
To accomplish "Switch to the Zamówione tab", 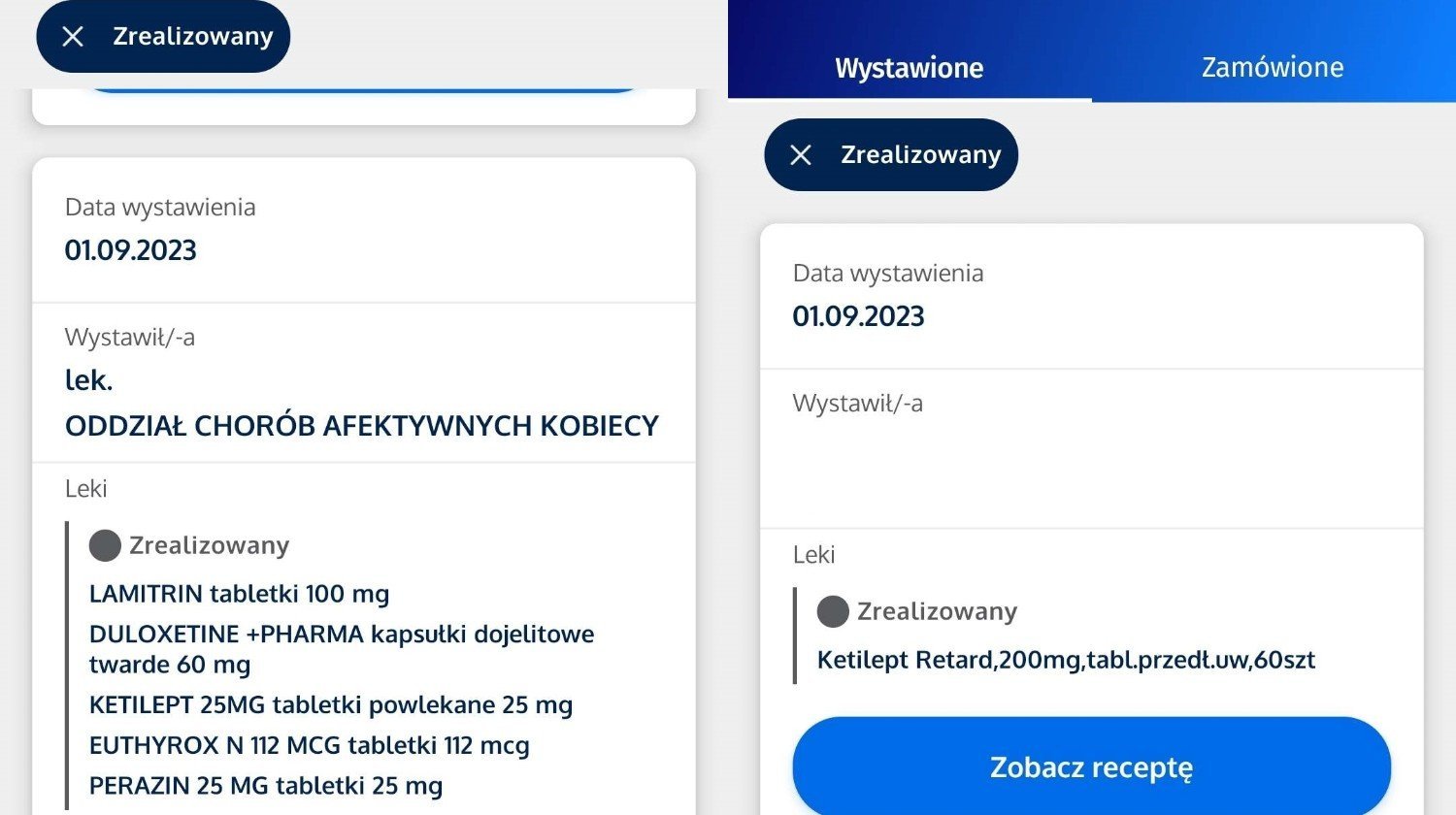I will tap(1273, 67).
